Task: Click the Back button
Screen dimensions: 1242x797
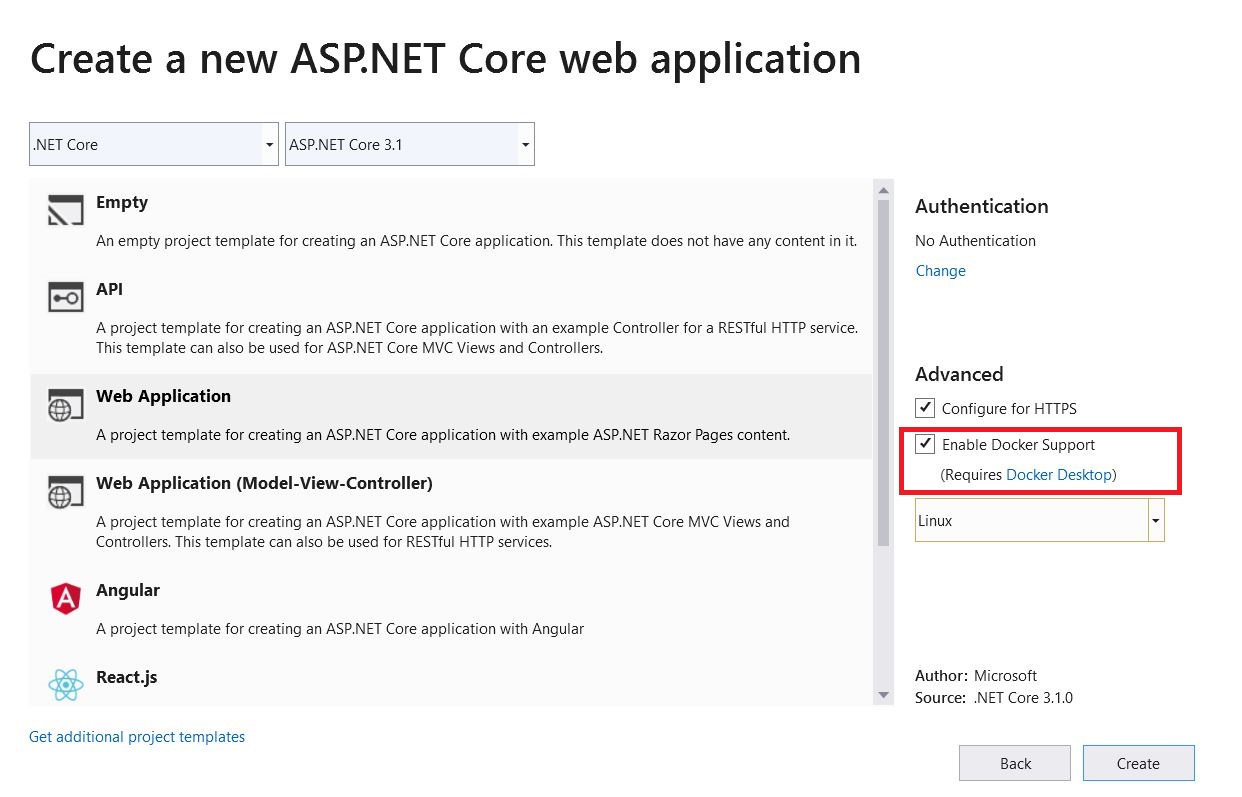Action: point(1015,763)
